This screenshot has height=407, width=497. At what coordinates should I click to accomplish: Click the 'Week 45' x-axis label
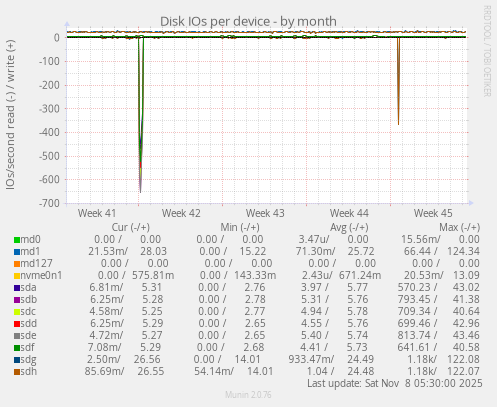pyautogui.click(x=433, y=213)
